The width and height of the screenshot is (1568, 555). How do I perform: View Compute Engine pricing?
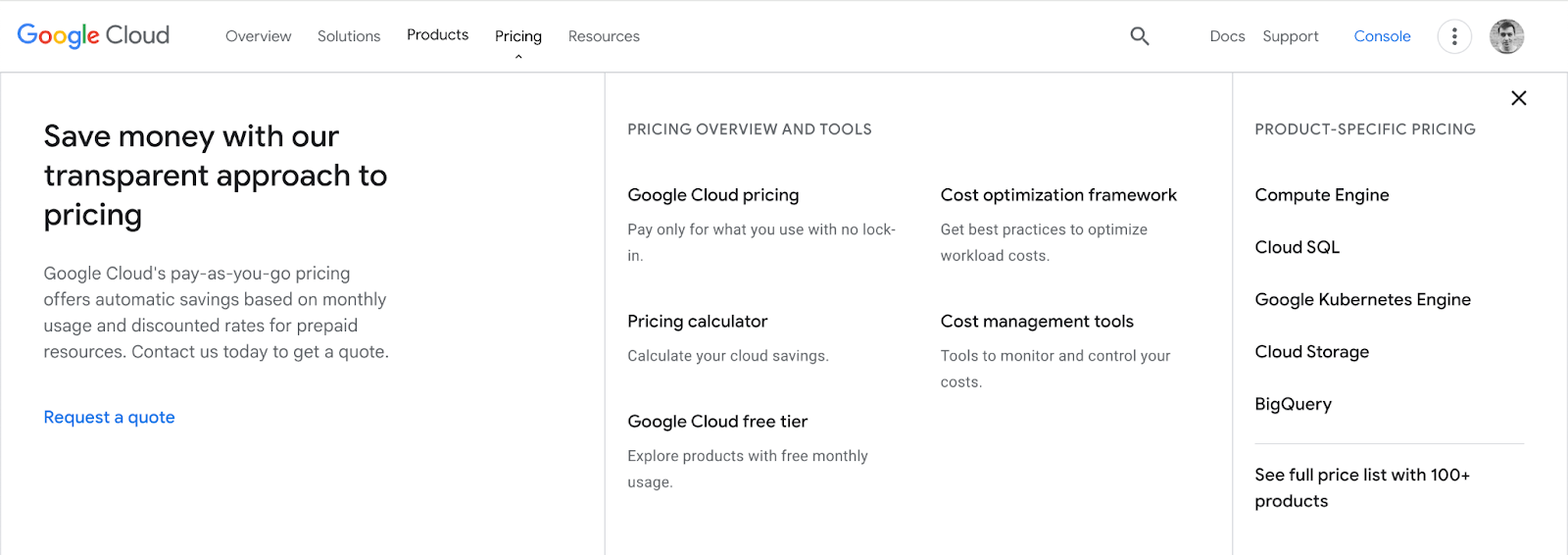coord(1322,195)
